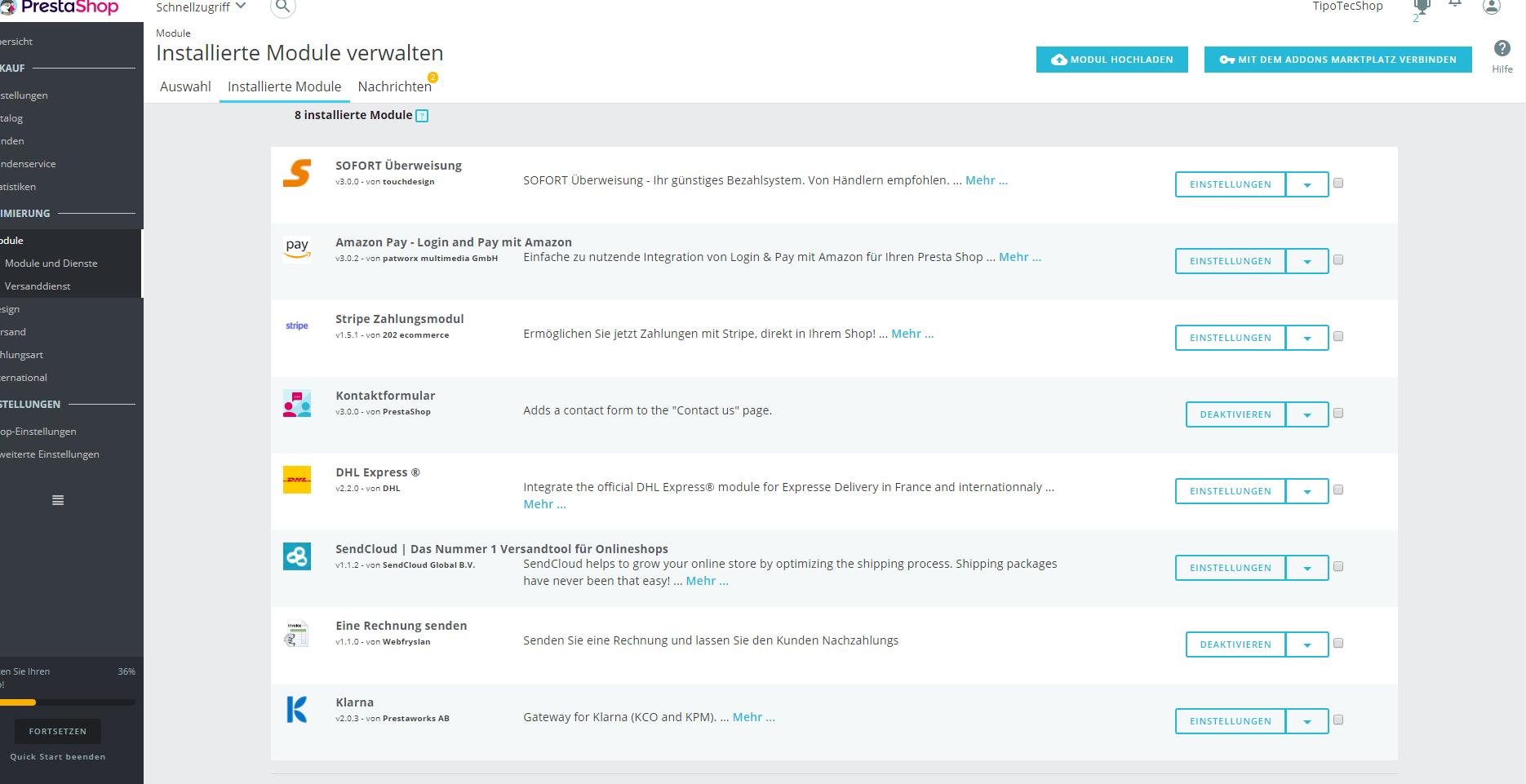Open Einstellungen for DHL Express
Viewport: 1526px width, 784px height.
coord(1231,491)
